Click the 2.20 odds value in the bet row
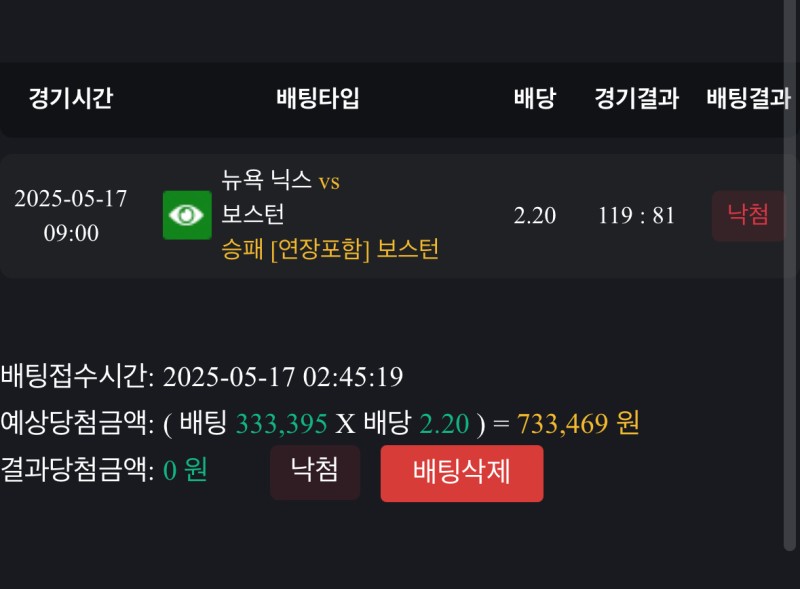This screenshot has height=589, width=800. pyautogui.click(x=535, y=216)
